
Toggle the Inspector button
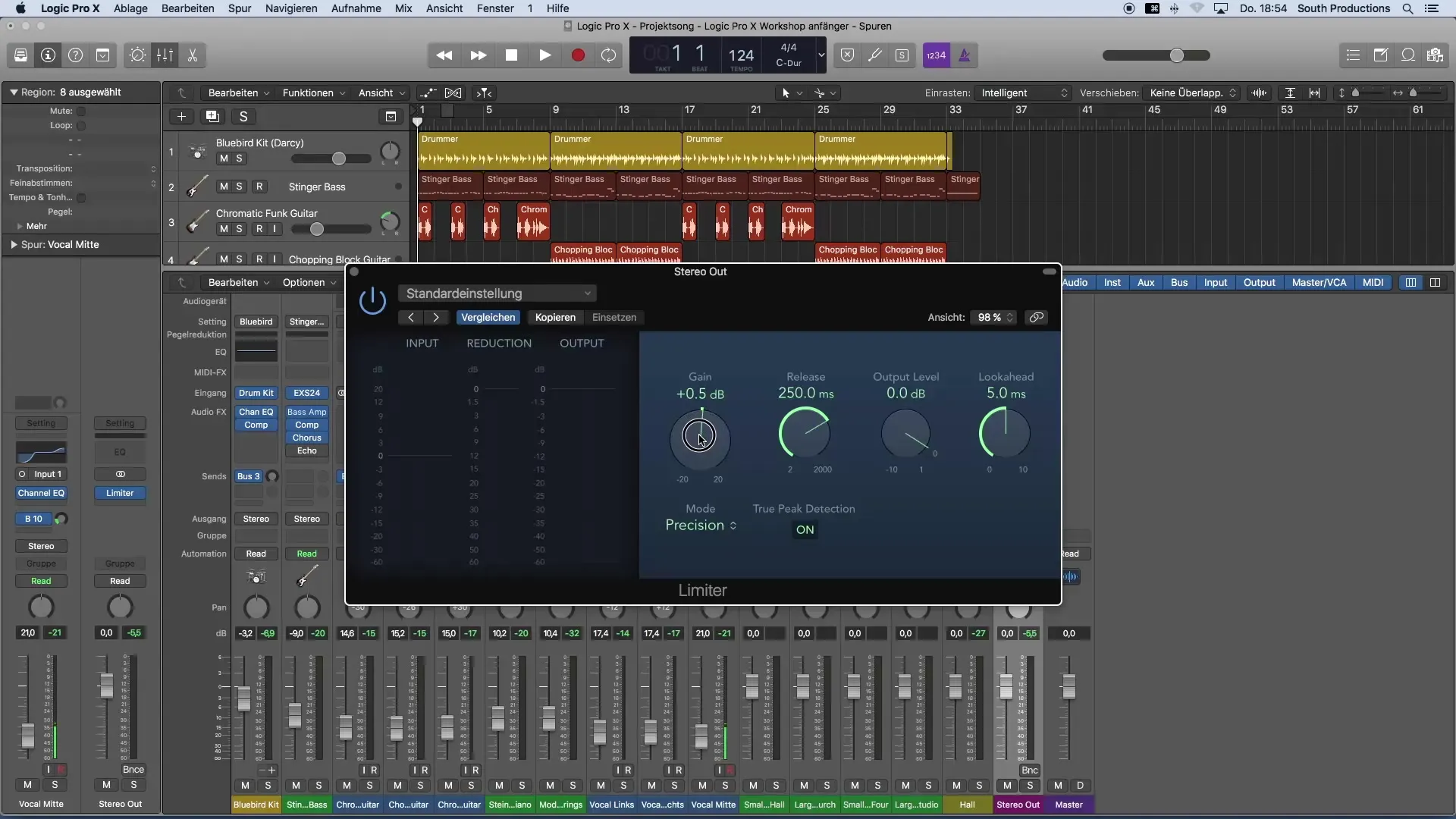(x=49, y=55)
